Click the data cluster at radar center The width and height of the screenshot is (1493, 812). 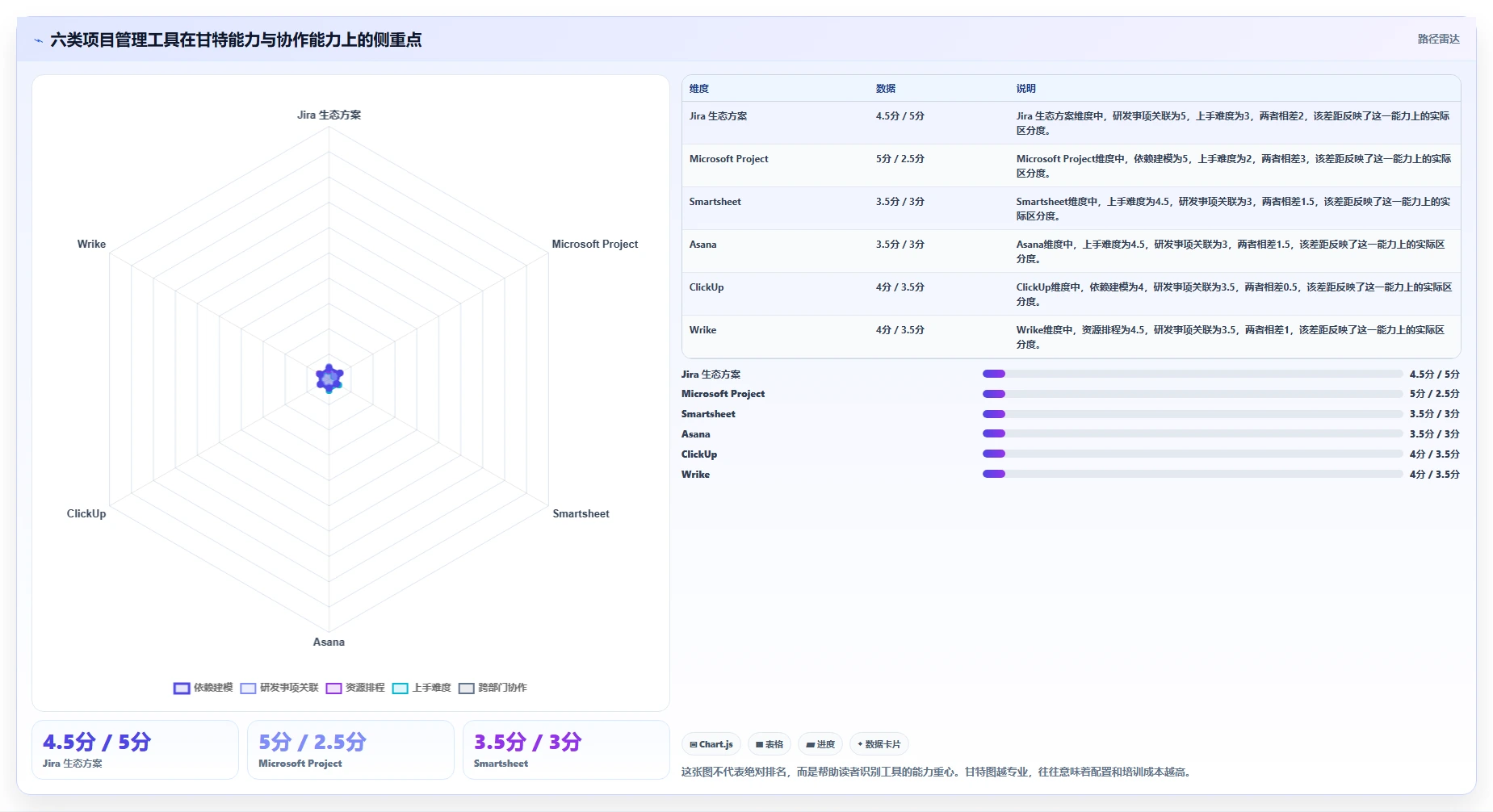pos(329,378)
